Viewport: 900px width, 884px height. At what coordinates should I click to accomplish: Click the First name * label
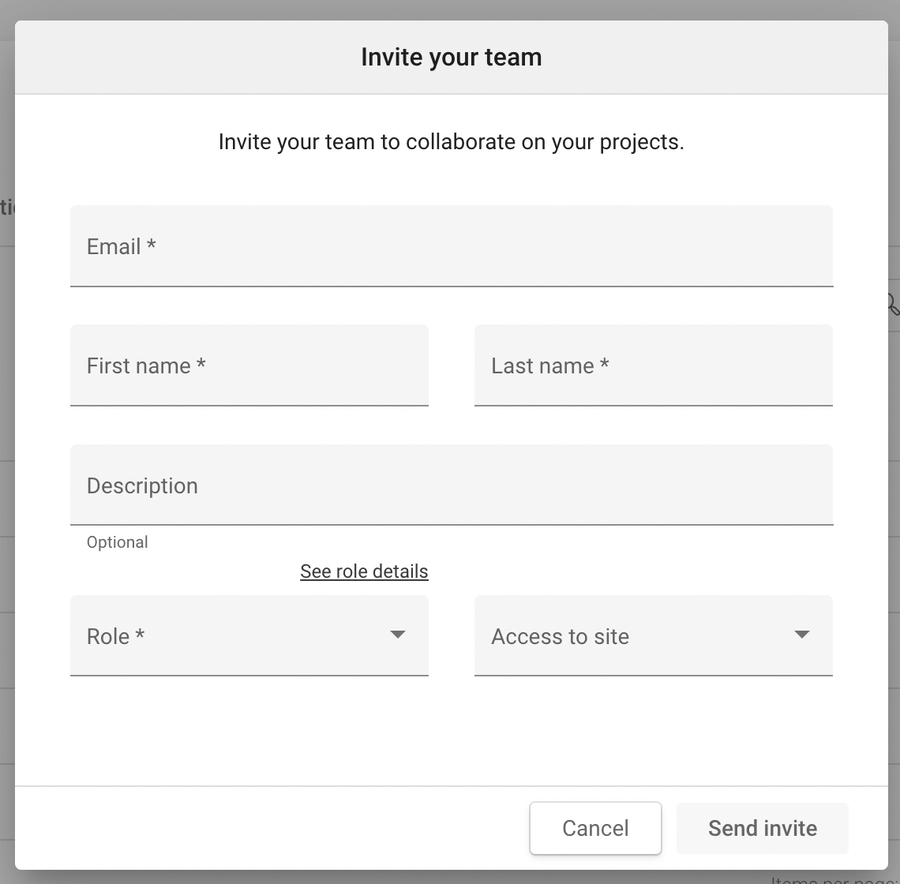(146, 365)
